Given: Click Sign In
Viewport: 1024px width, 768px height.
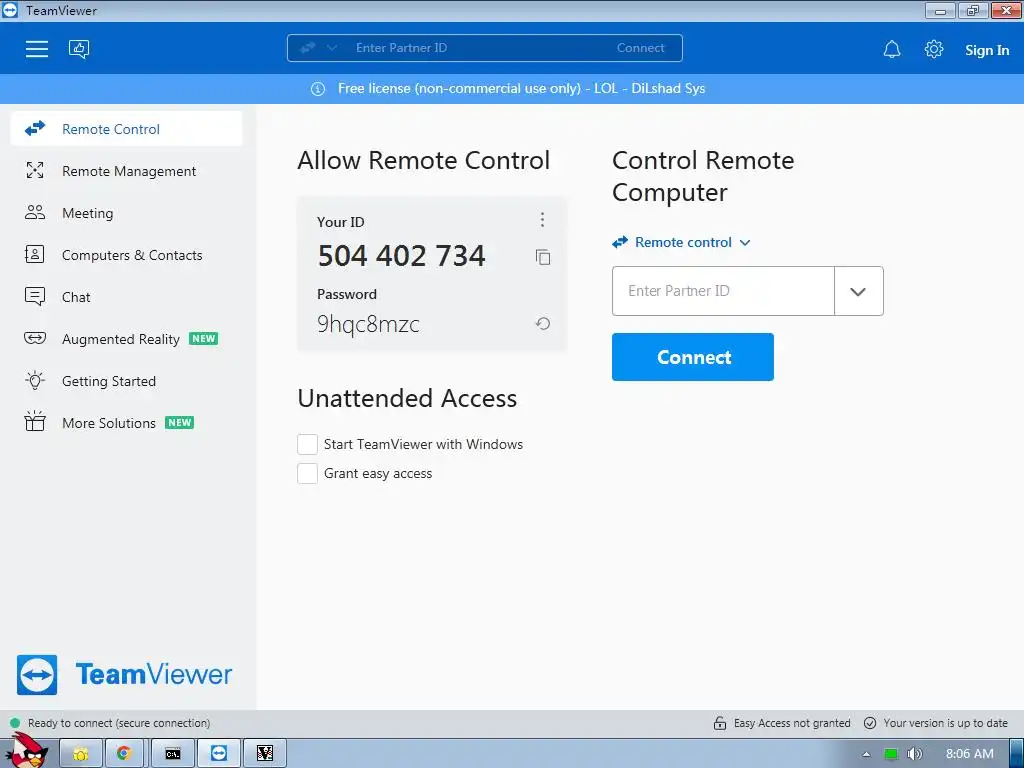Looking at the screenshot, I should [987, 50].
